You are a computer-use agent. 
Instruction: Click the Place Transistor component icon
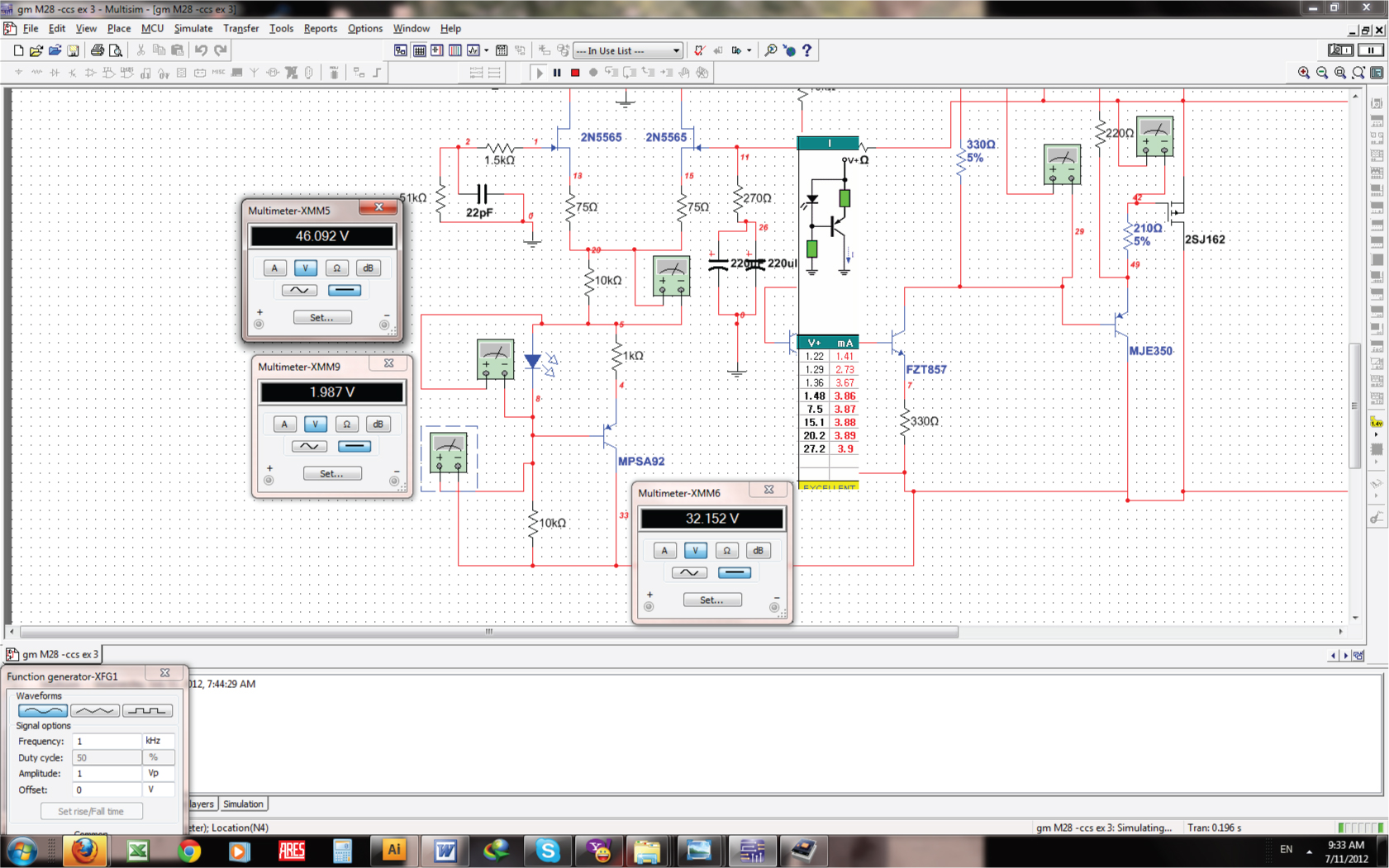point(73,73)
